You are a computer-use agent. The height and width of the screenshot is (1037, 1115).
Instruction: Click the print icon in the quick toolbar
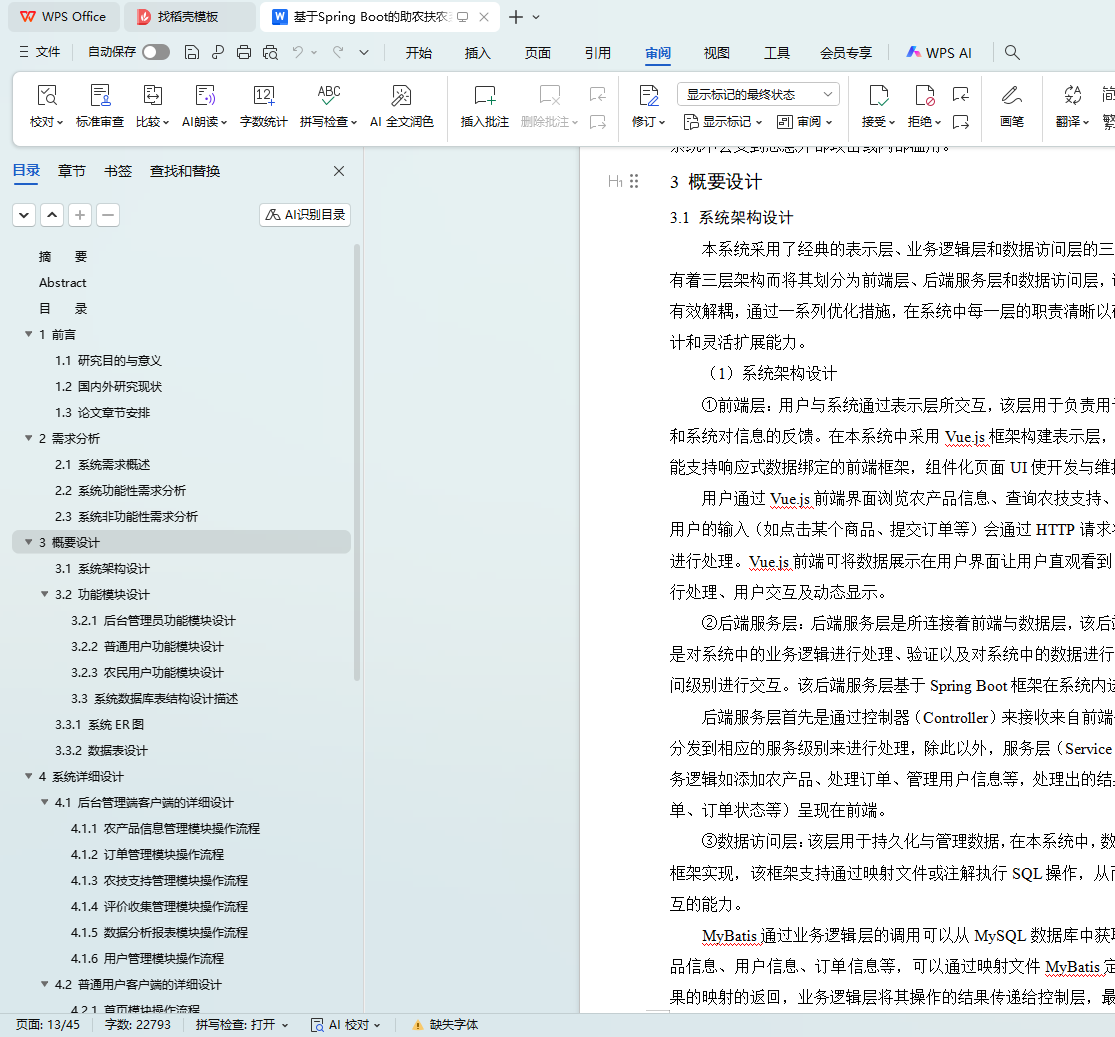click(x=244, y=53)
